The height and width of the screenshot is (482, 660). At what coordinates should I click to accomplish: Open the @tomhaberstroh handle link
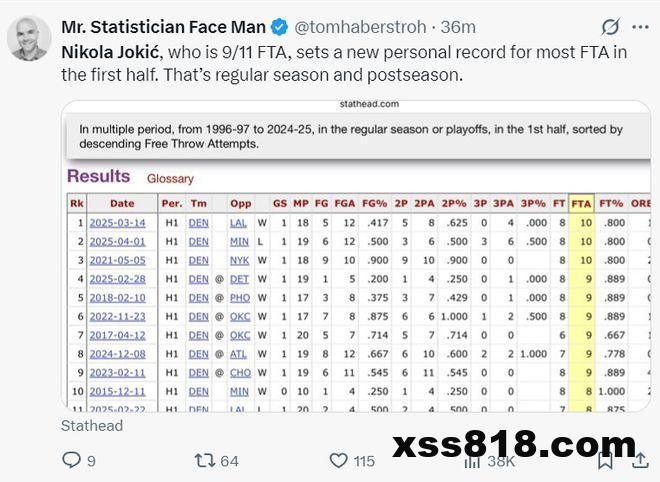click(360, 27)
